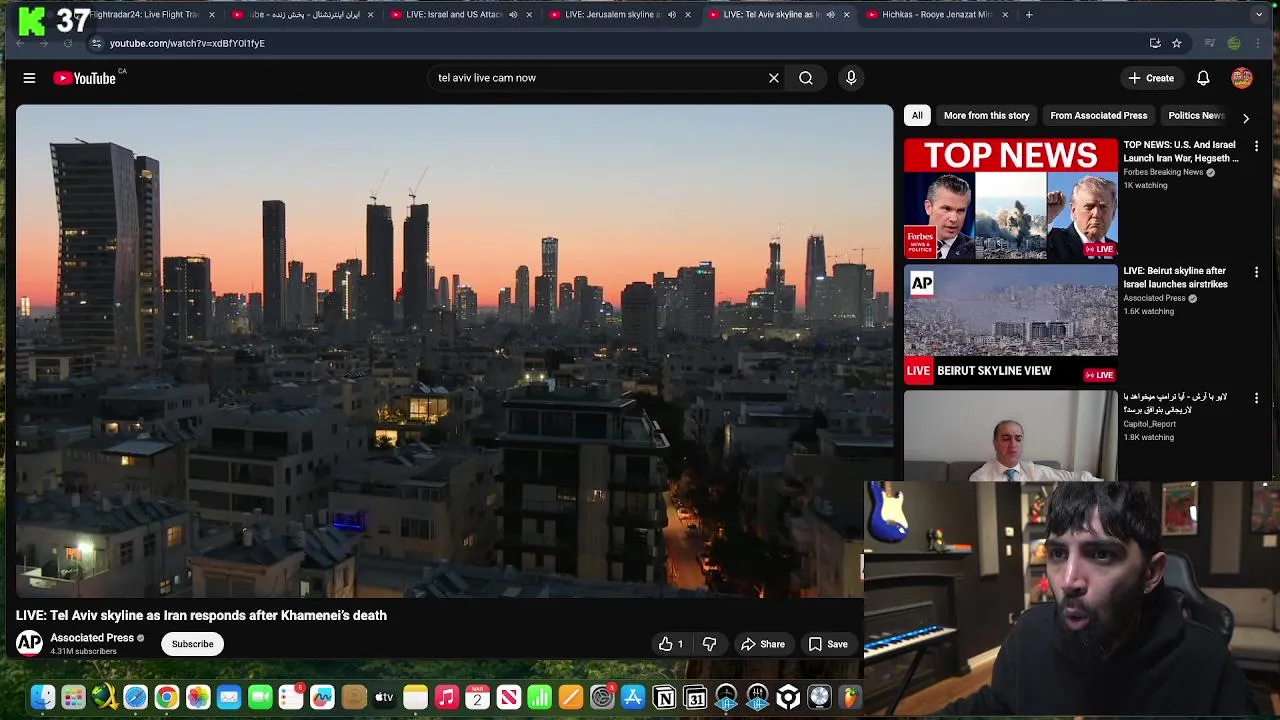Open Mail app in the dock
This screenshot has height=720, width=1280.
(229, 697)
